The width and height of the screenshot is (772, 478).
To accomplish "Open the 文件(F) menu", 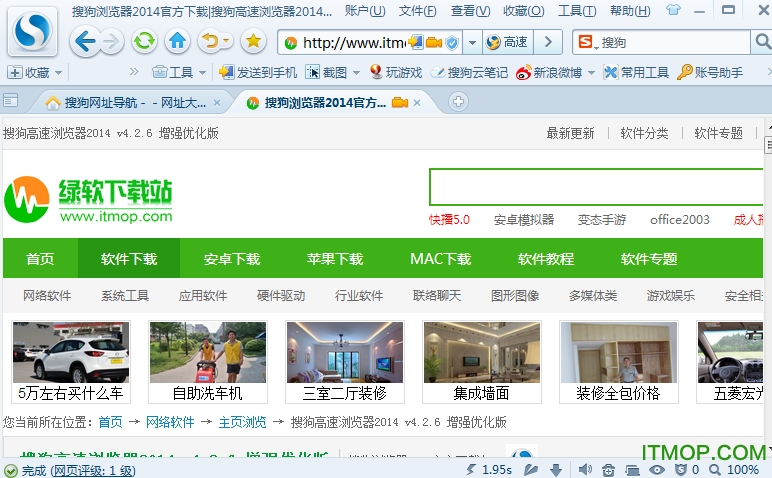I will point(417,10).
